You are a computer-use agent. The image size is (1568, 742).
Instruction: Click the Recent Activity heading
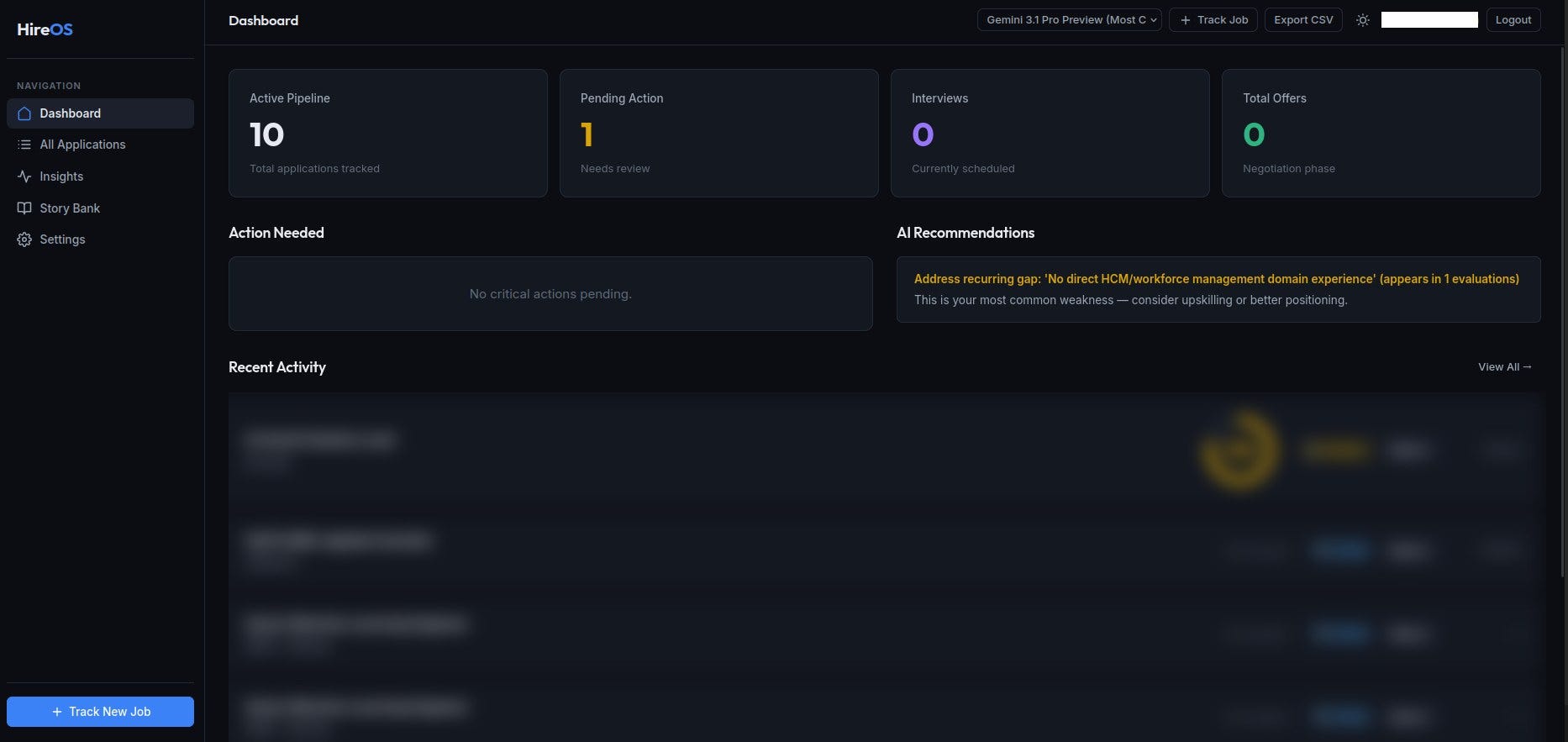277,367
